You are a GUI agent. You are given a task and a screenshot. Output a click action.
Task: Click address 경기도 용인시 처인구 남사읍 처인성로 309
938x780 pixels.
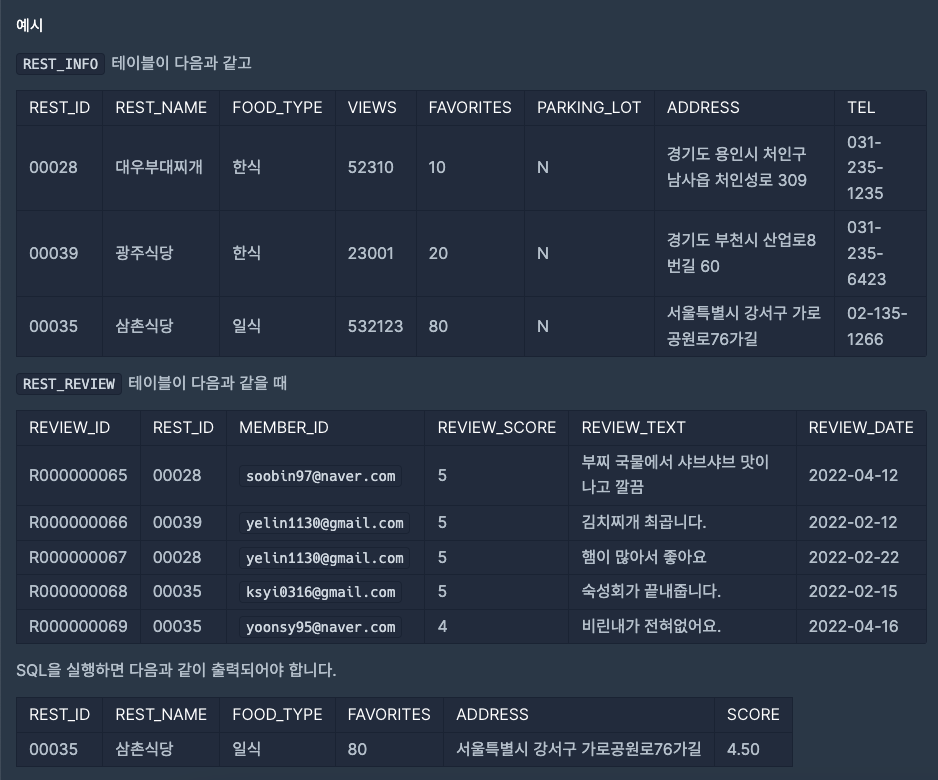[737, 167]
